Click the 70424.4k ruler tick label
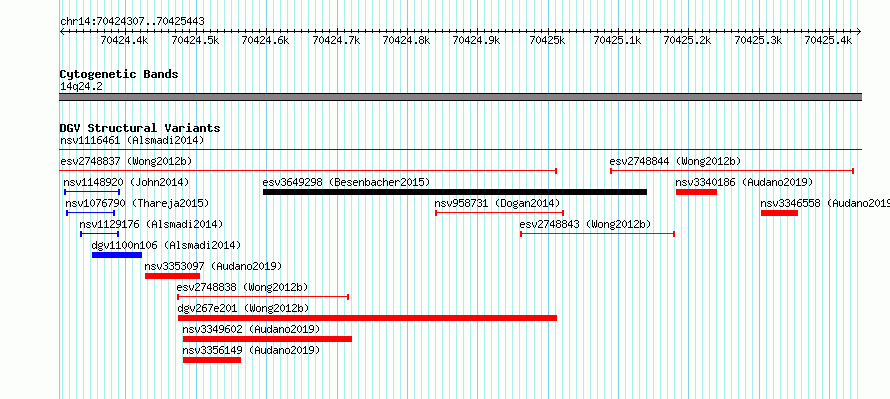 click(124, 40)
